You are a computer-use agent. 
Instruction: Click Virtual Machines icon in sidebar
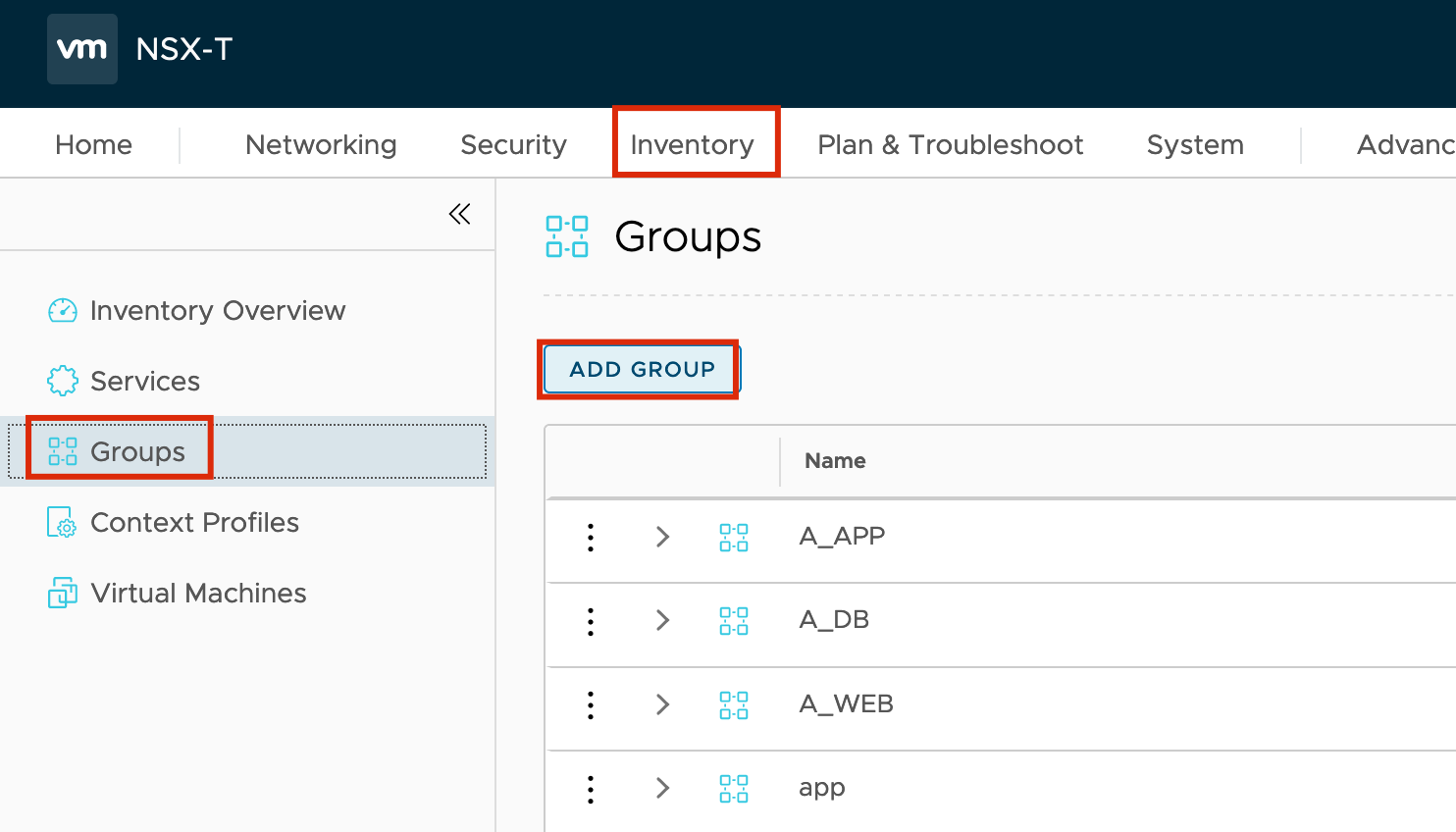63,593
